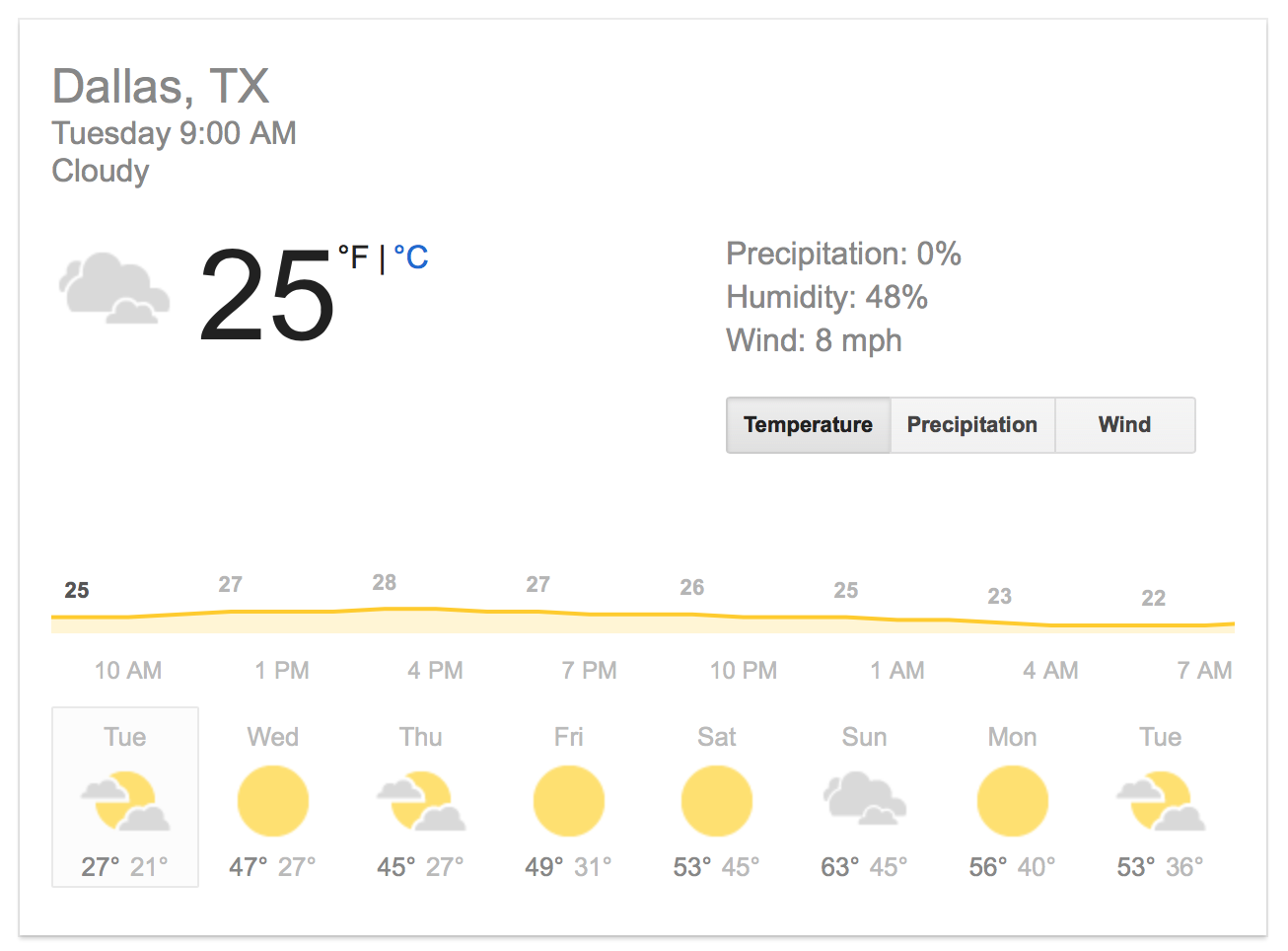Select Sunday's cloudy forecast icon
Viewport: 1288px width, 951px height.
click(x=865, y=799)
